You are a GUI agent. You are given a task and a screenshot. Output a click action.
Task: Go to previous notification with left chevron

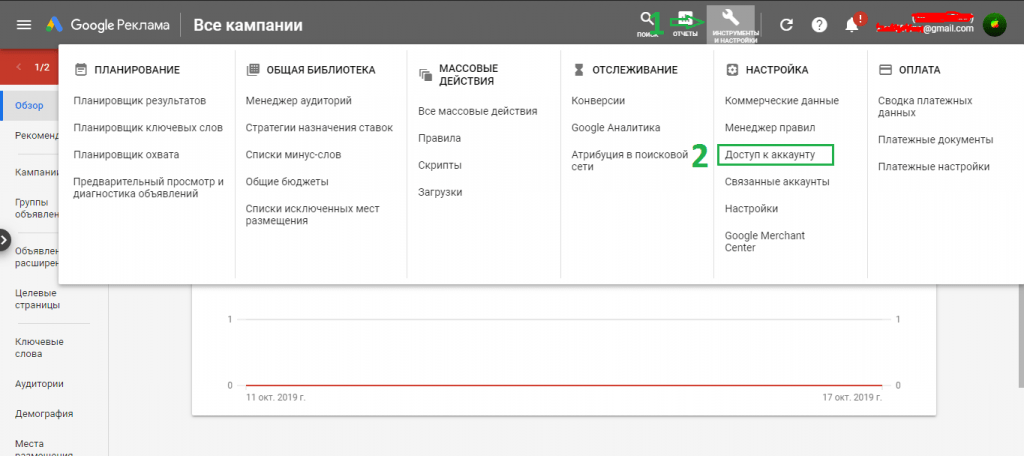click(18, 67)
